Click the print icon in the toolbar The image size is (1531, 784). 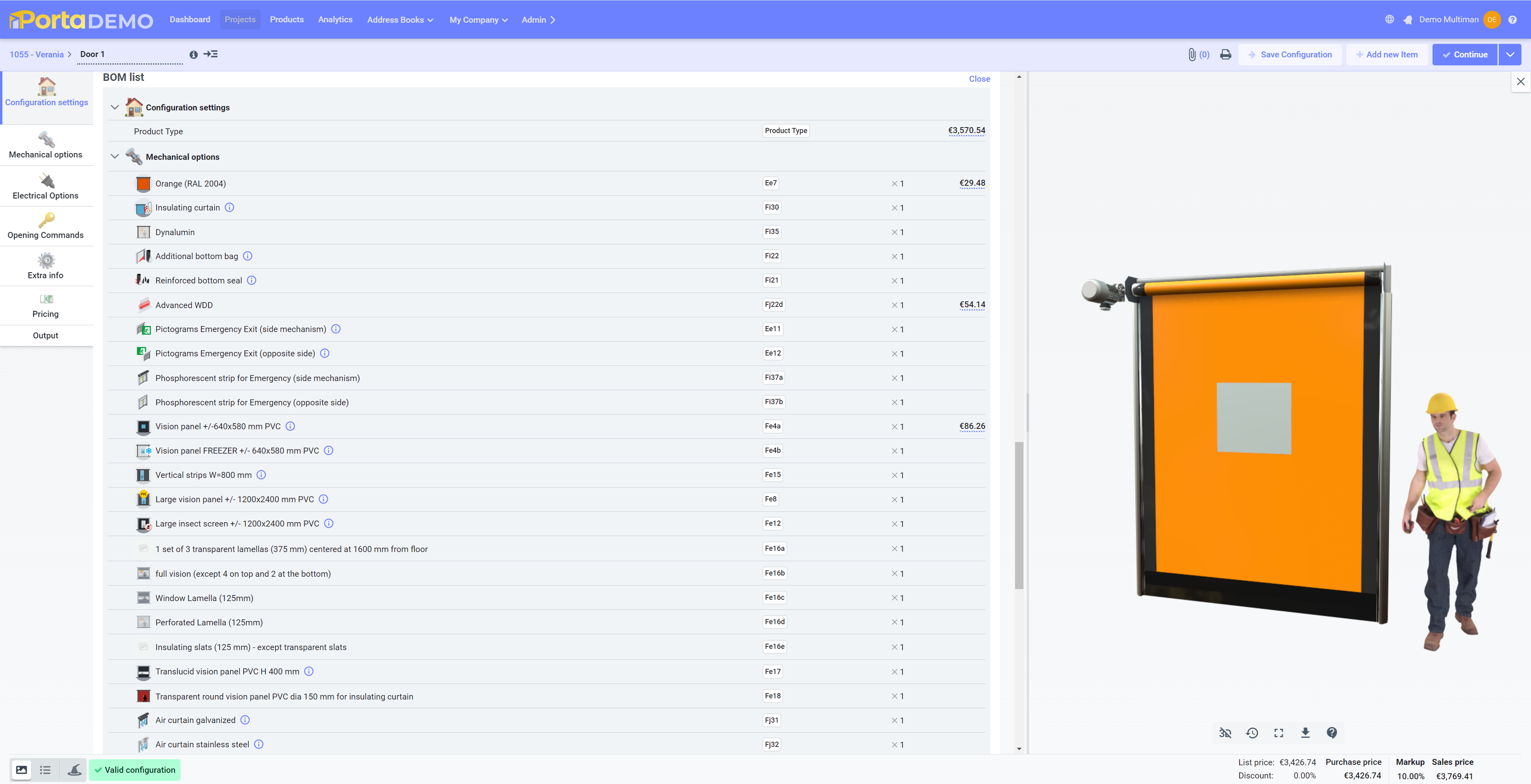point(1225,55)
